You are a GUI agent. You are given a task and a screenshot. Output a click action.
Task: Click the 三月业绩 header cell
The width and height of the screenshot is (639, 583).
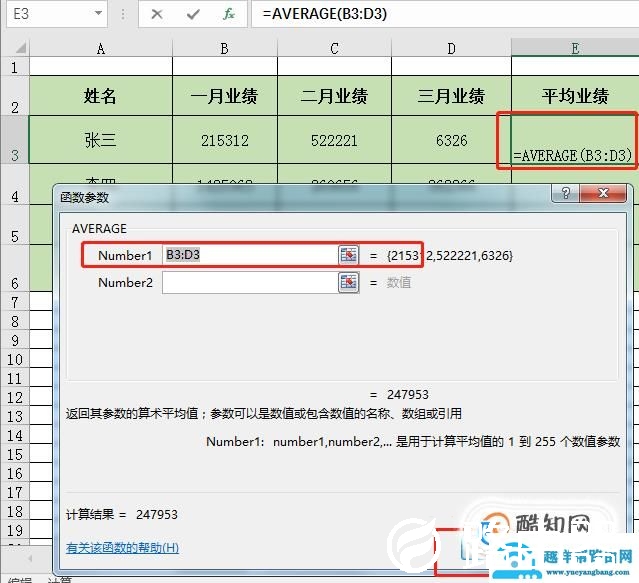451,96
